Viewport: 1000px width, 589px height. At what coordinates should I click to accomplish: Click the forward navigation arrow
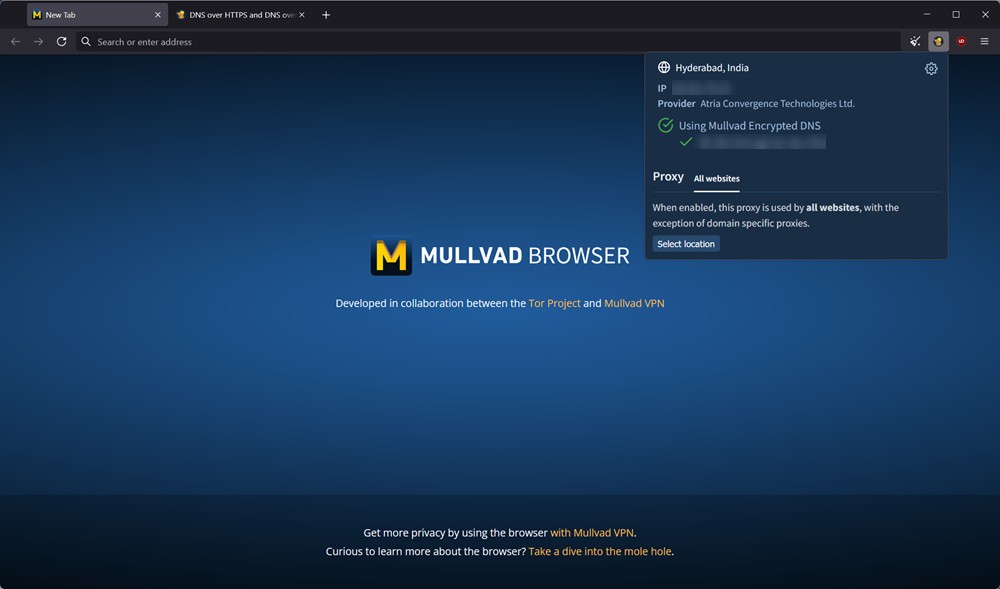(x=38, y=41)
